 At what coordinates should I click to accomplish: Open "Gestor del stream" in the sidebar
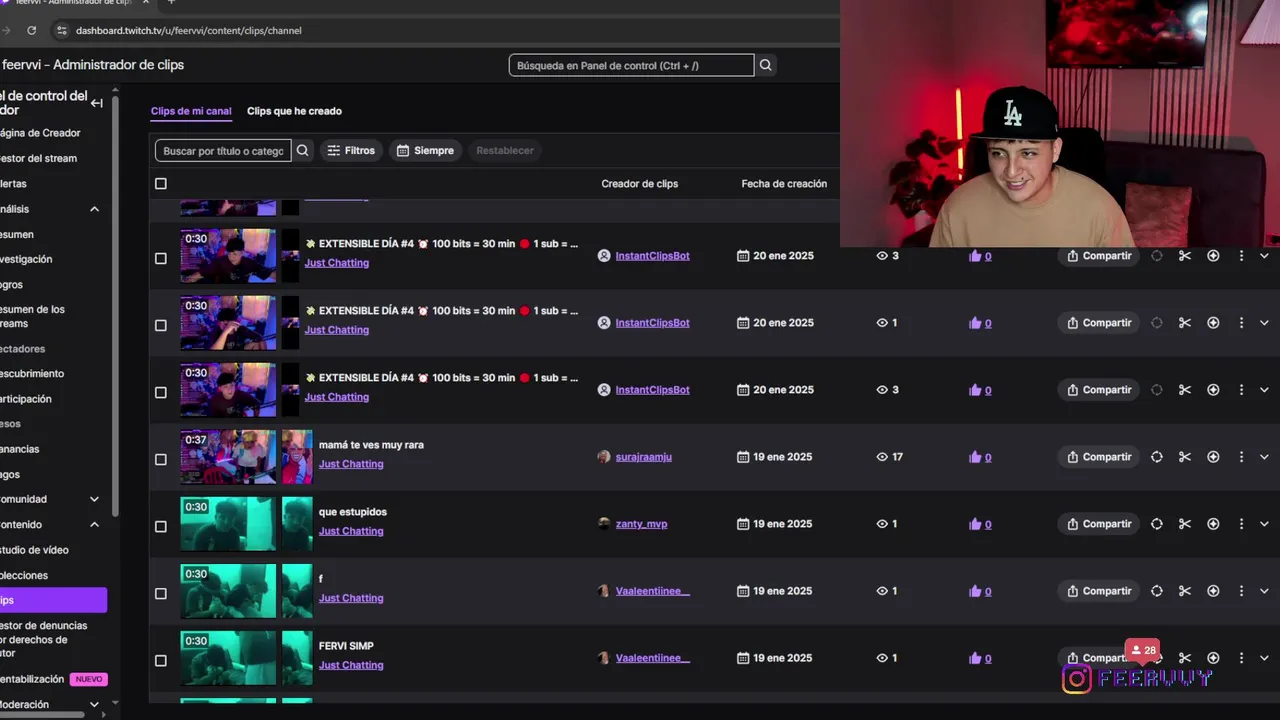38,158
